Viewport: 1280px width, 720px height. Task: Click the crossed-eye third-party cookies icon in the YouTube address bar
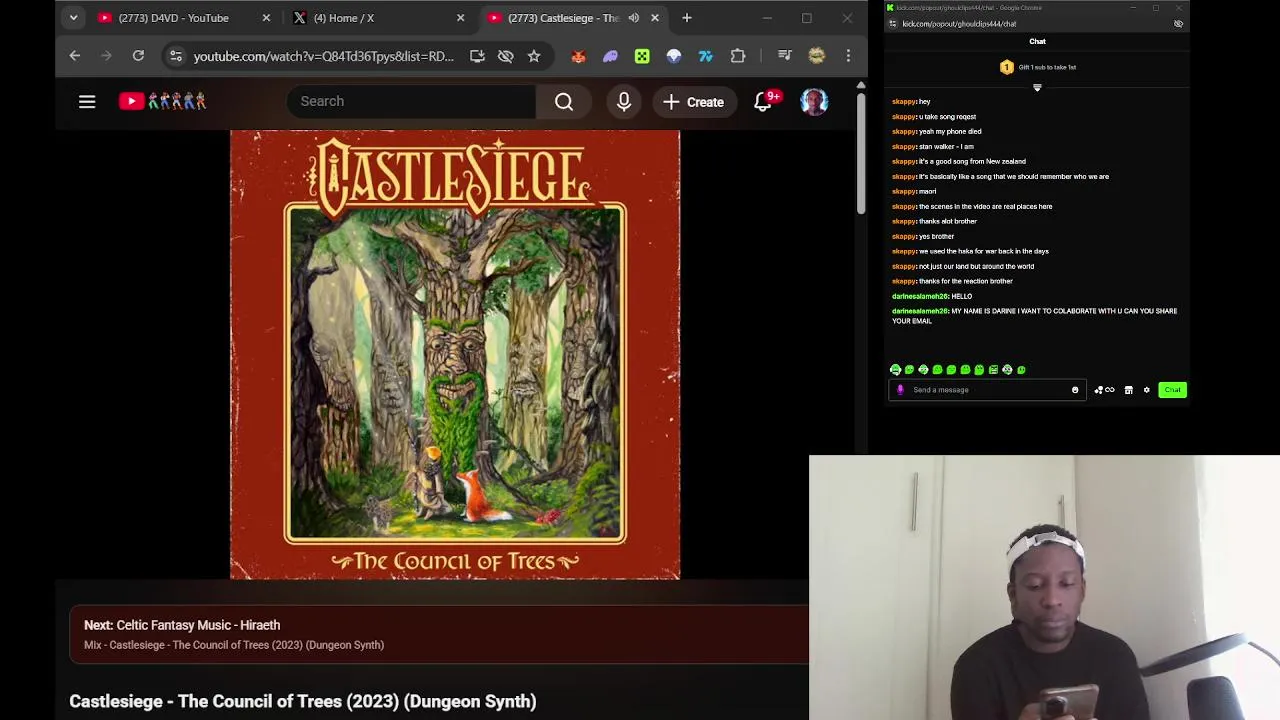click(506, 56)
